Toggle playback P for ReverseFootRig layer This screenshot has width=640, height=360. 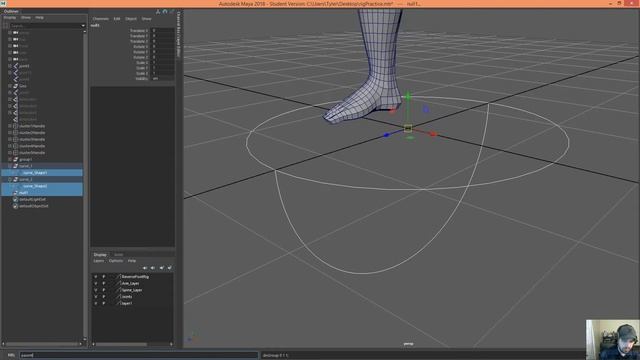(104, 277)
